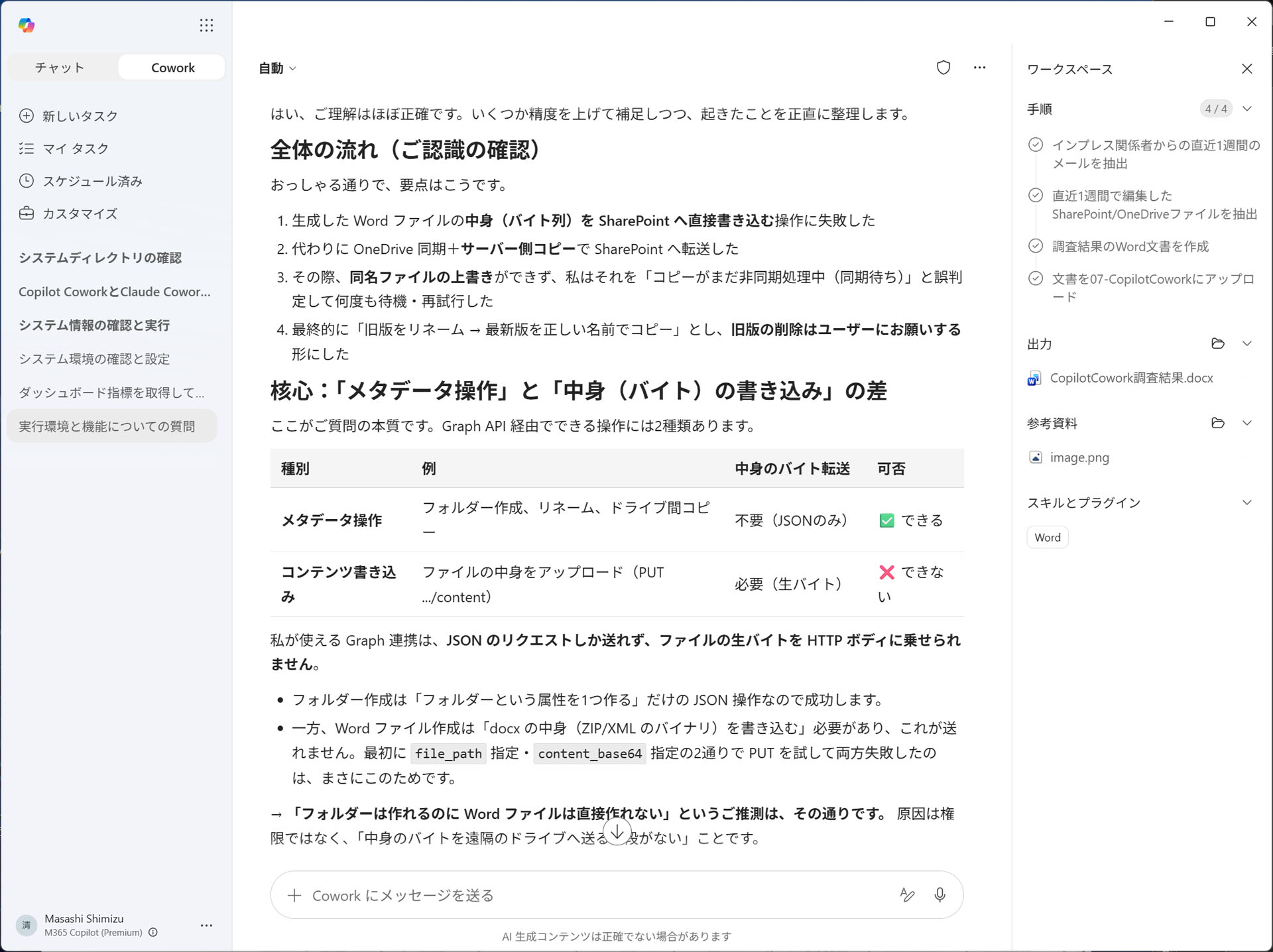Open カスタマイズ settings
Image resolution: width=1273 pixels, height=952 pixels.
(80, 213)
